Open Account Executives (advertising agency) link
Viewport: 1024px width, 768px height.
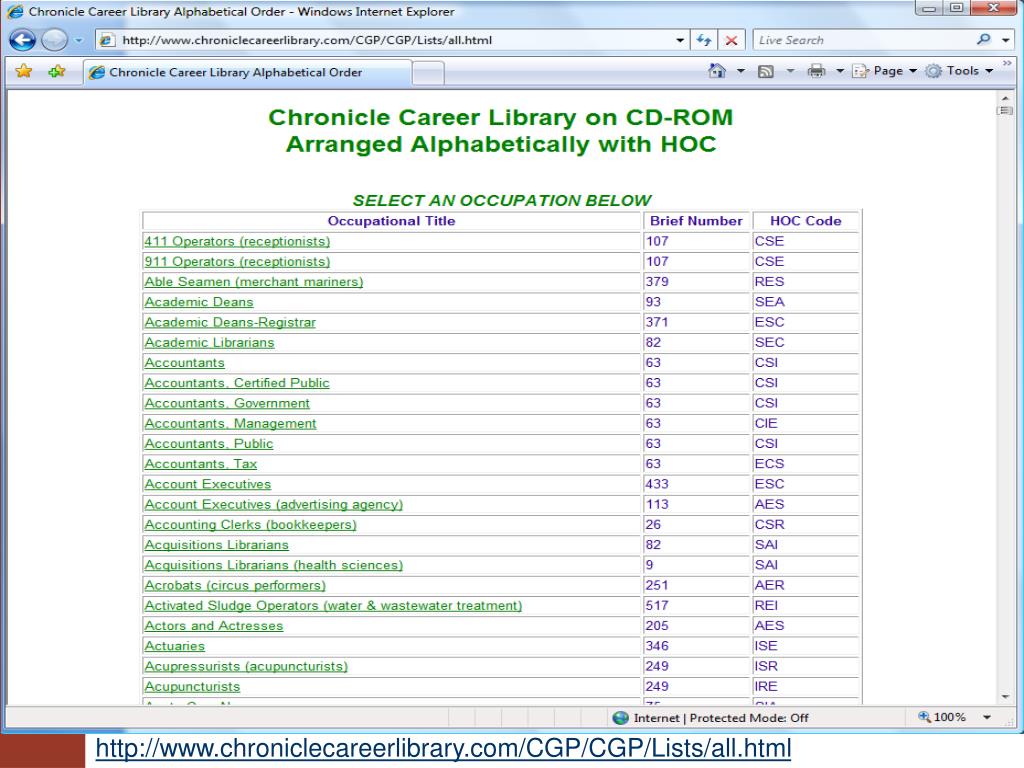[x=274, y=504]
